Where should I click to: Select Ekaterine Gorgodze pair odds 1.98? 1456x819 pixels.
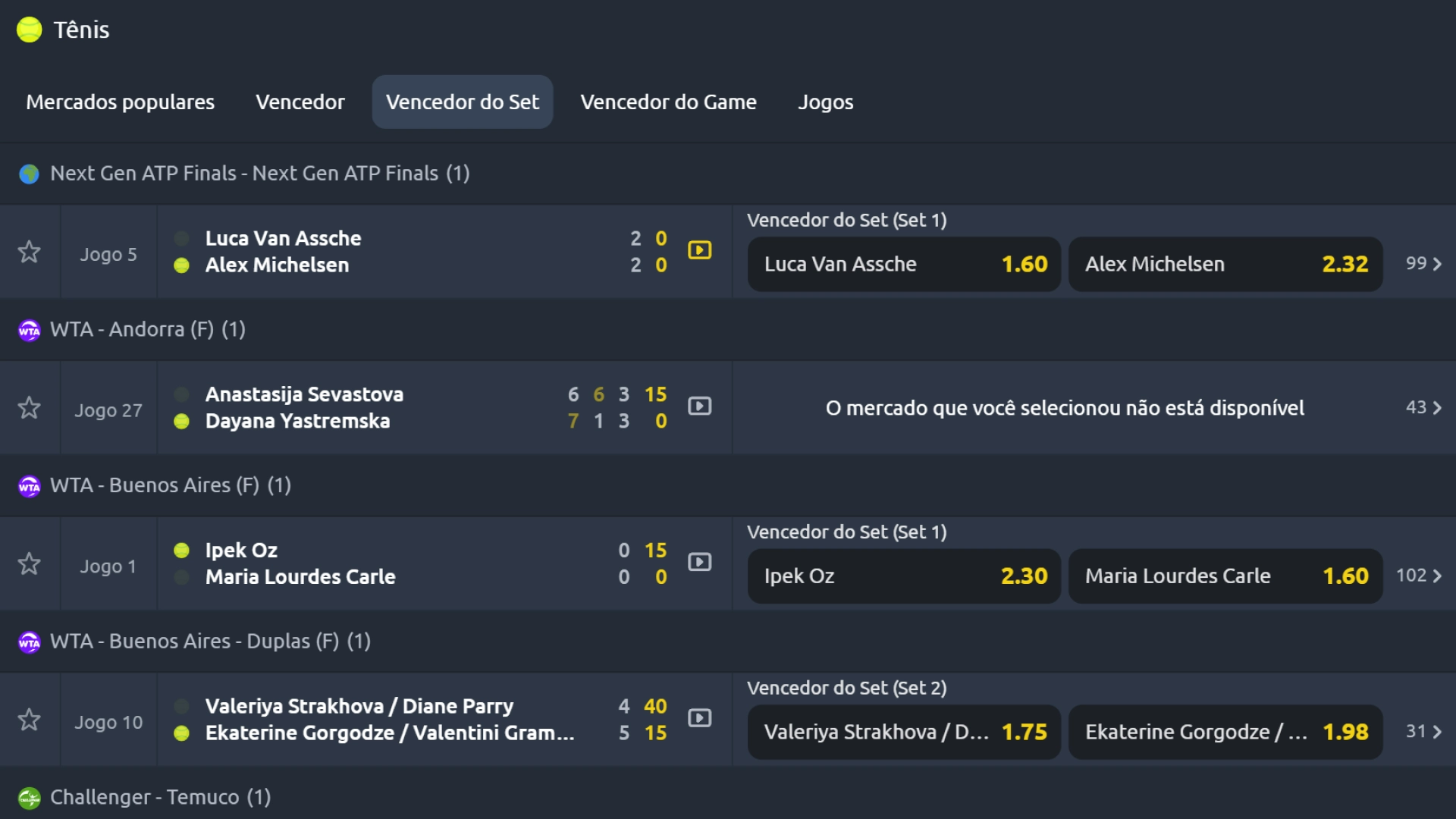click(x=1224, y=732)
